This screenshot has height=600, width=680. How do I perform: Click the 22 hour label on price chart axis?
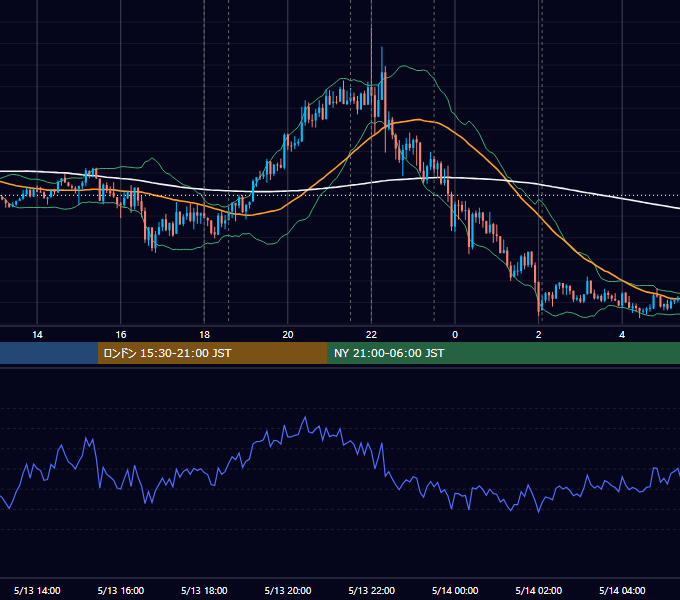point(371,335)
